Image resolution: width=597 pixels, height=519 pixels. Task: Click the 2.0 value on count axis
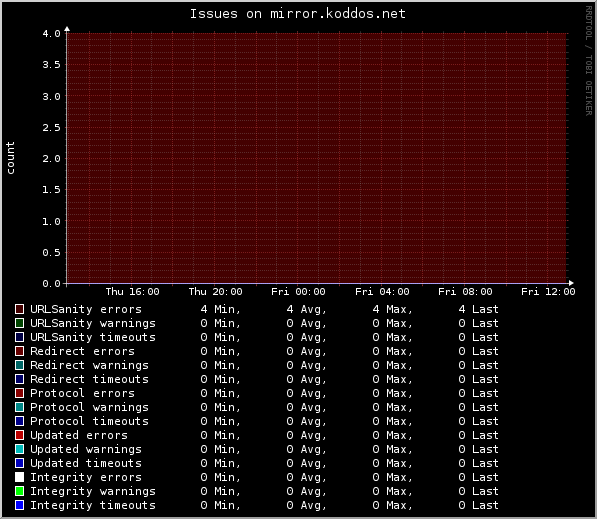[51, 158]
